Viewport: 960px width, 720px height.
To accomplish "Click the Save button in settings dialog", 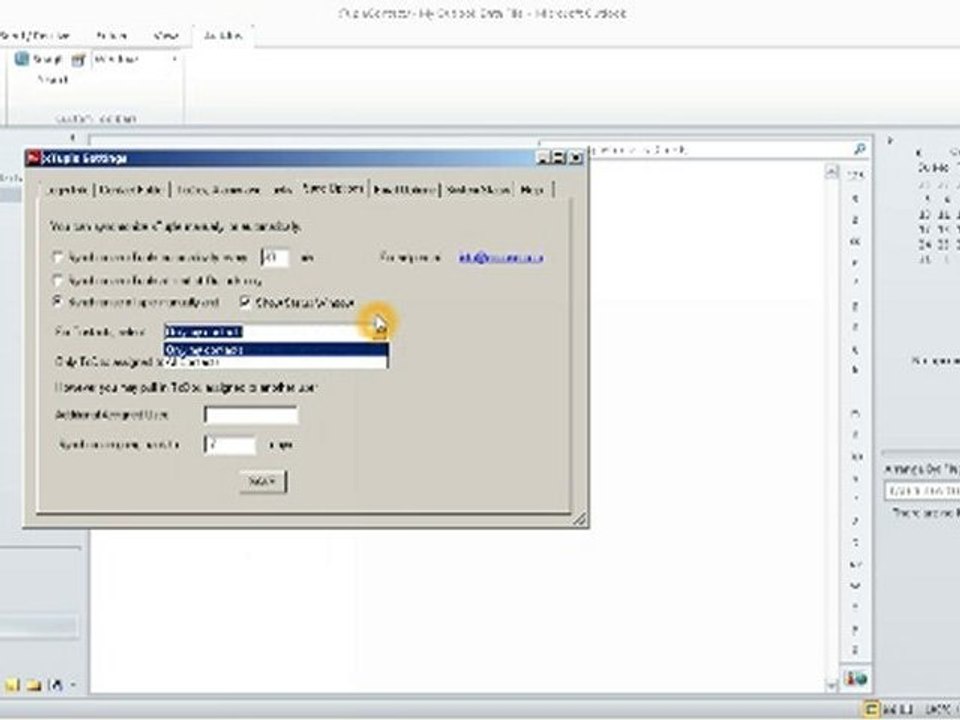I will pos(262,481).
